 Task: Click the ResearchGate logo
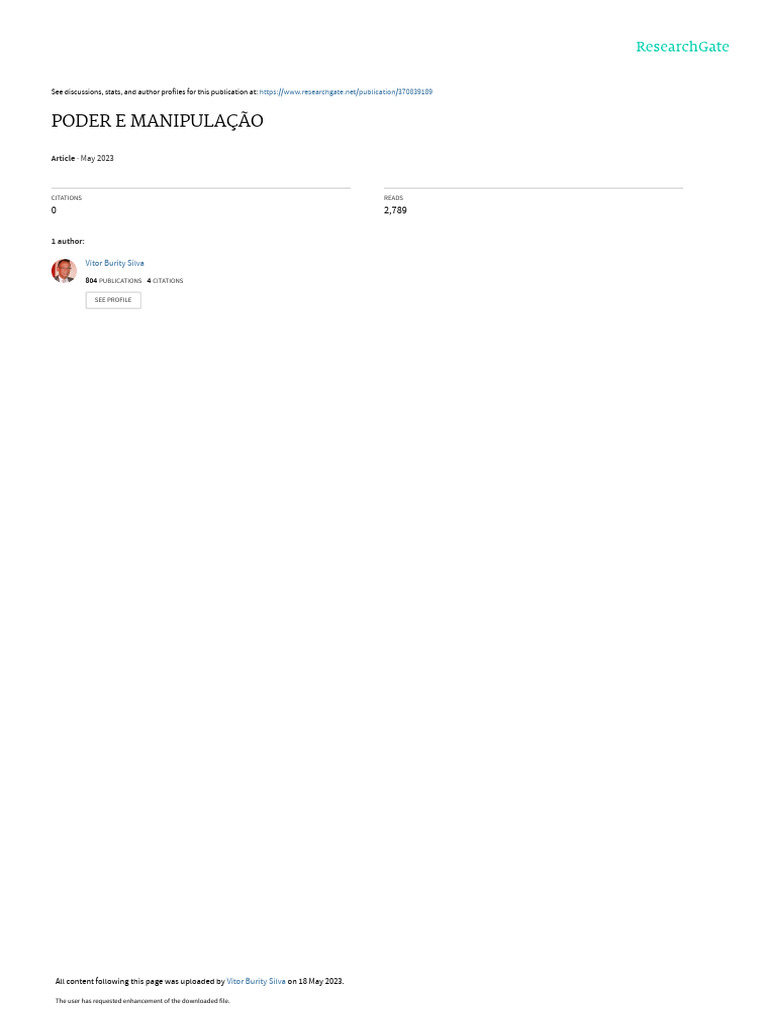point(682,46)
